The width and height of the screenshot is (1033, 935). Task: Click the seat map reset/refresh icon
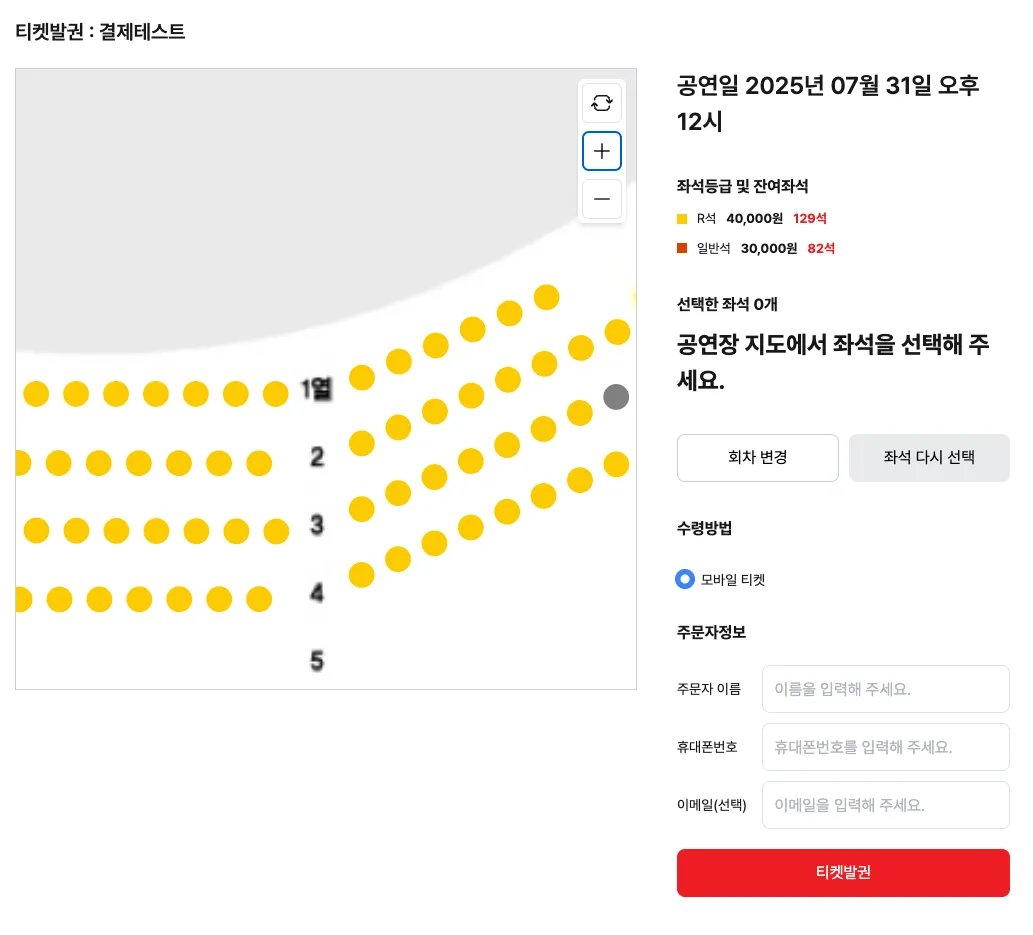click(602, 103)
